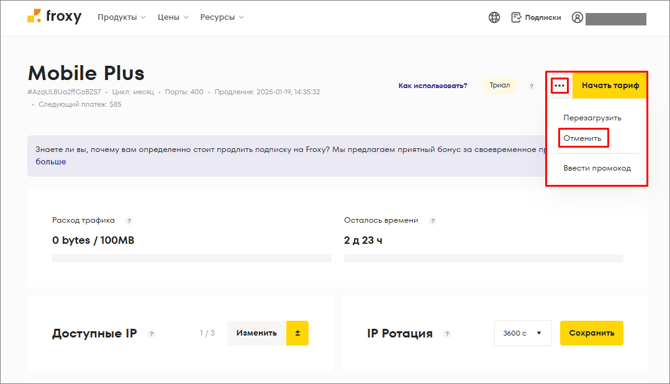Screen dimensions: 670x384
Task: Click the 0 bytes / 100MB value
Action: tap(93, 240)
